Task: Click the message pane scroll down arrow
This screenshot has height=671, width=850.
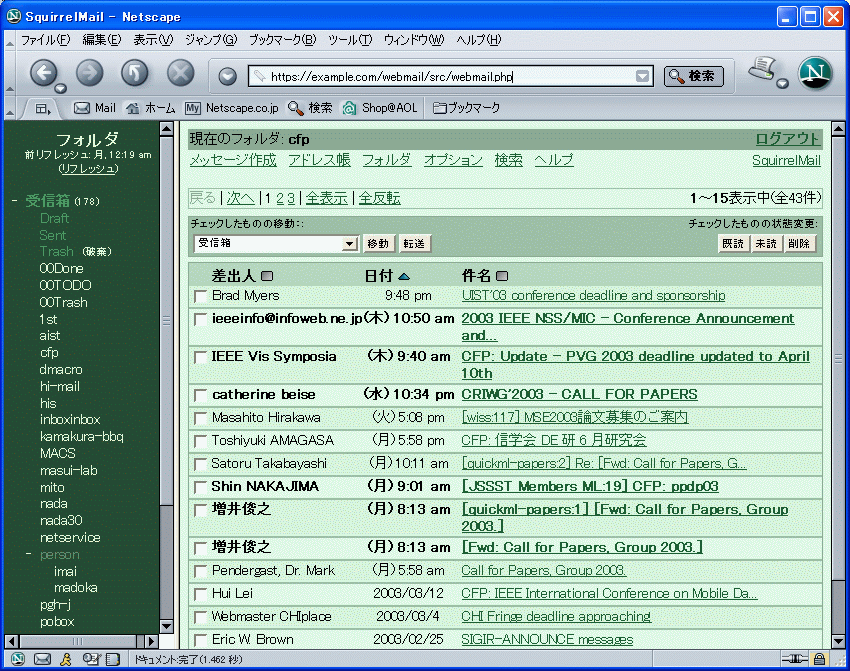Action: pos(838,642)
